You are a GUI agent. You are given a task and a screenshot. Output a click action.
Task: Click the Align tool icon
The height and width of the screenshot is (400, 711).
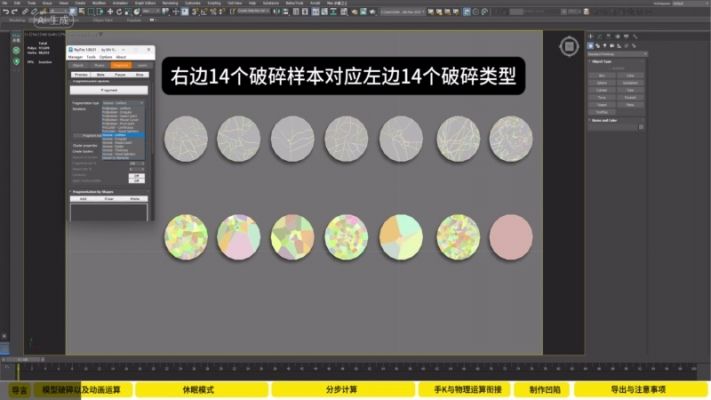286,12
